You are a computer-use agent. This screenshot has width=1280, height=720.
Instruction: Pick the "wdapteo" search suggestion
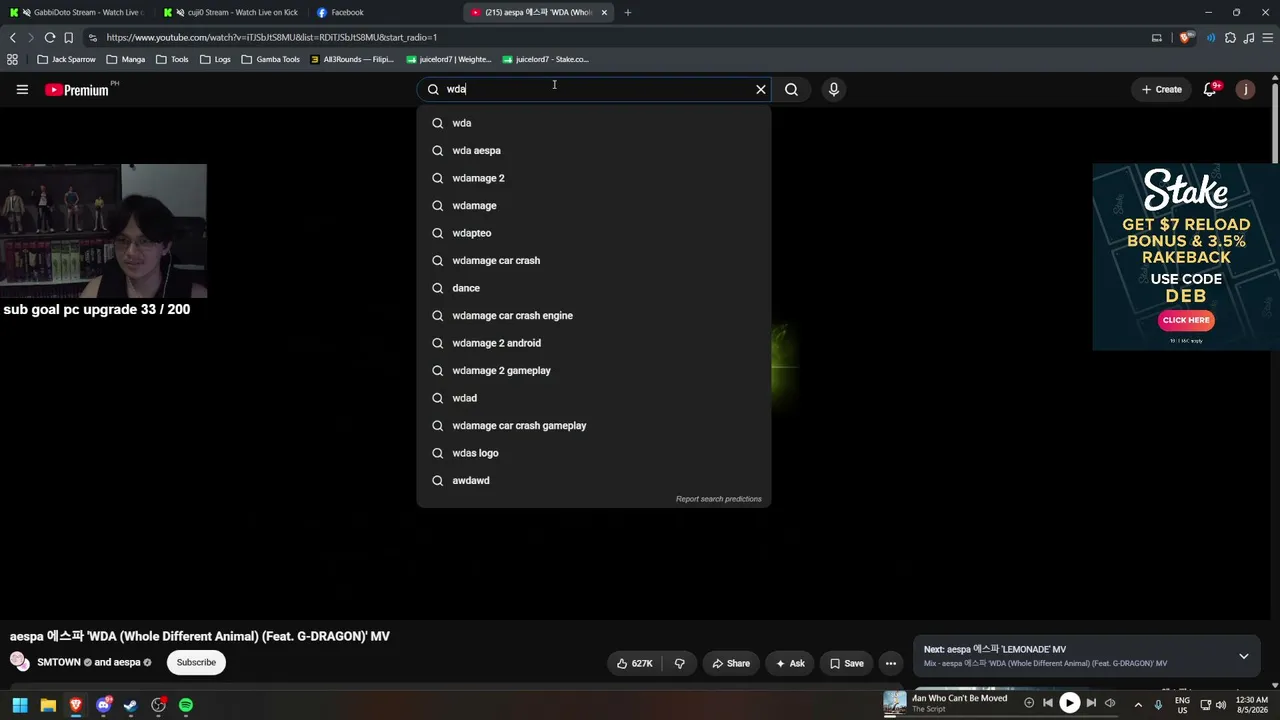(594, 233)
